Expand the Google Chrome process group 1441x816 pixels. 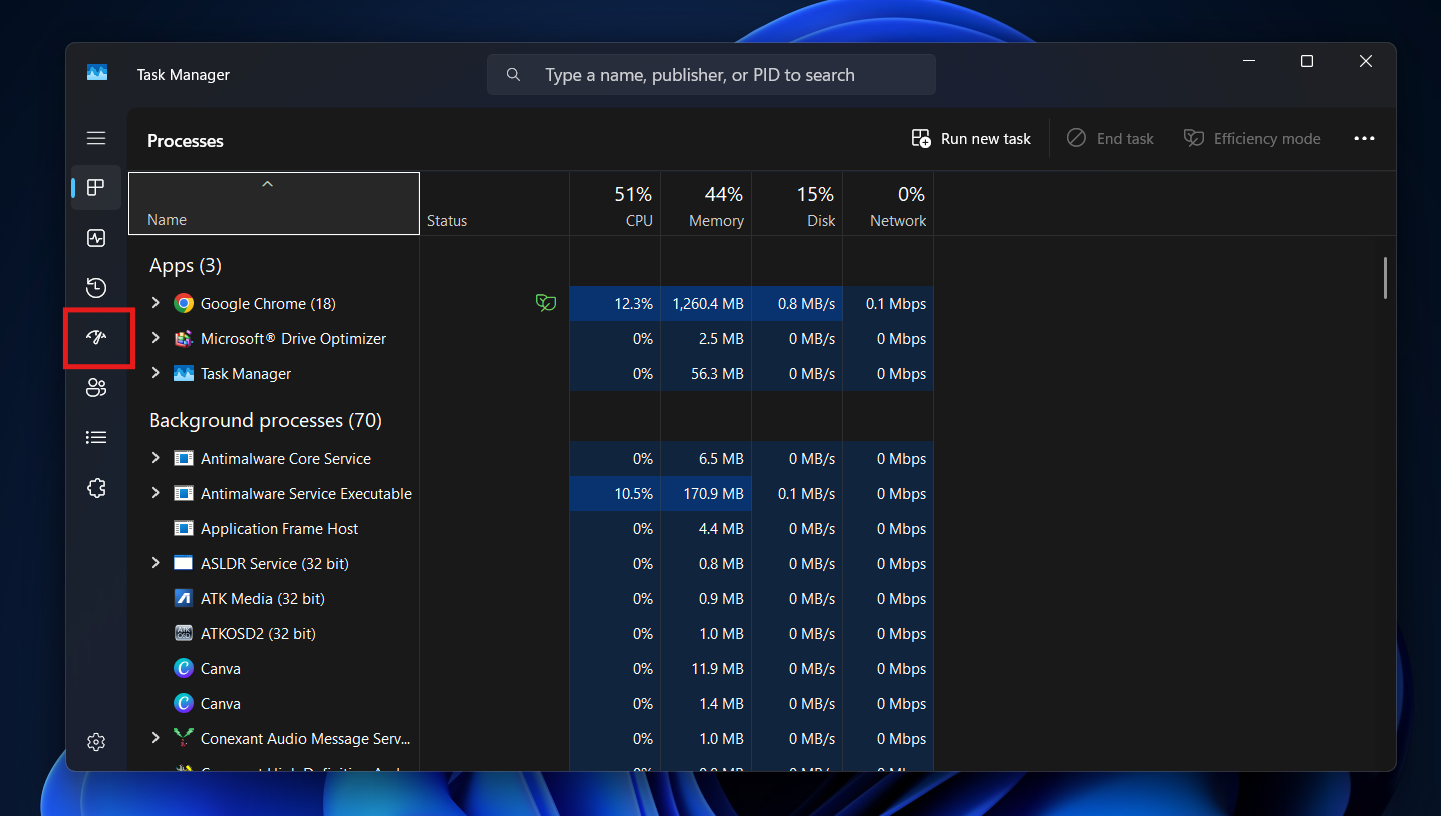point(156,303)
